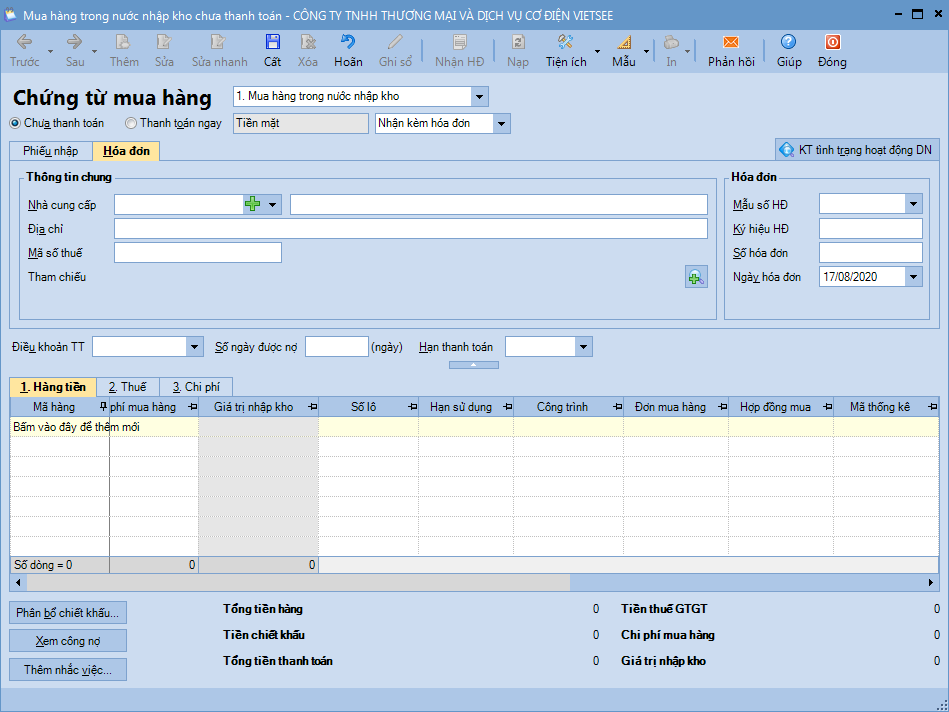Open the Ngày hóa đơn date picker
The width and height of the screenshot is (949, 712).
[x=913, y=277]
